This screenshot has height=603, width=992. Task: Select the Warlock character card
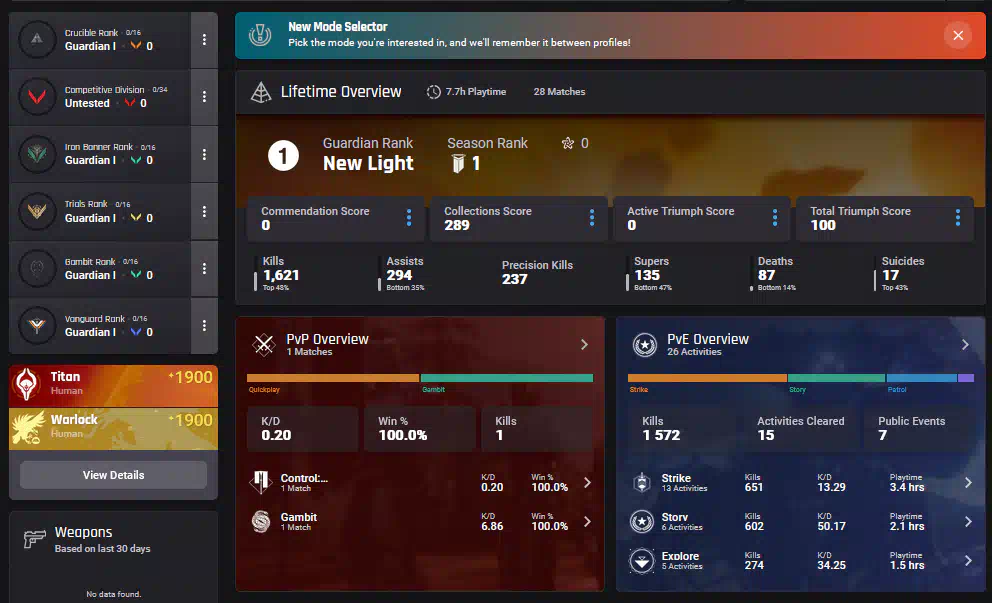point(113,428)
